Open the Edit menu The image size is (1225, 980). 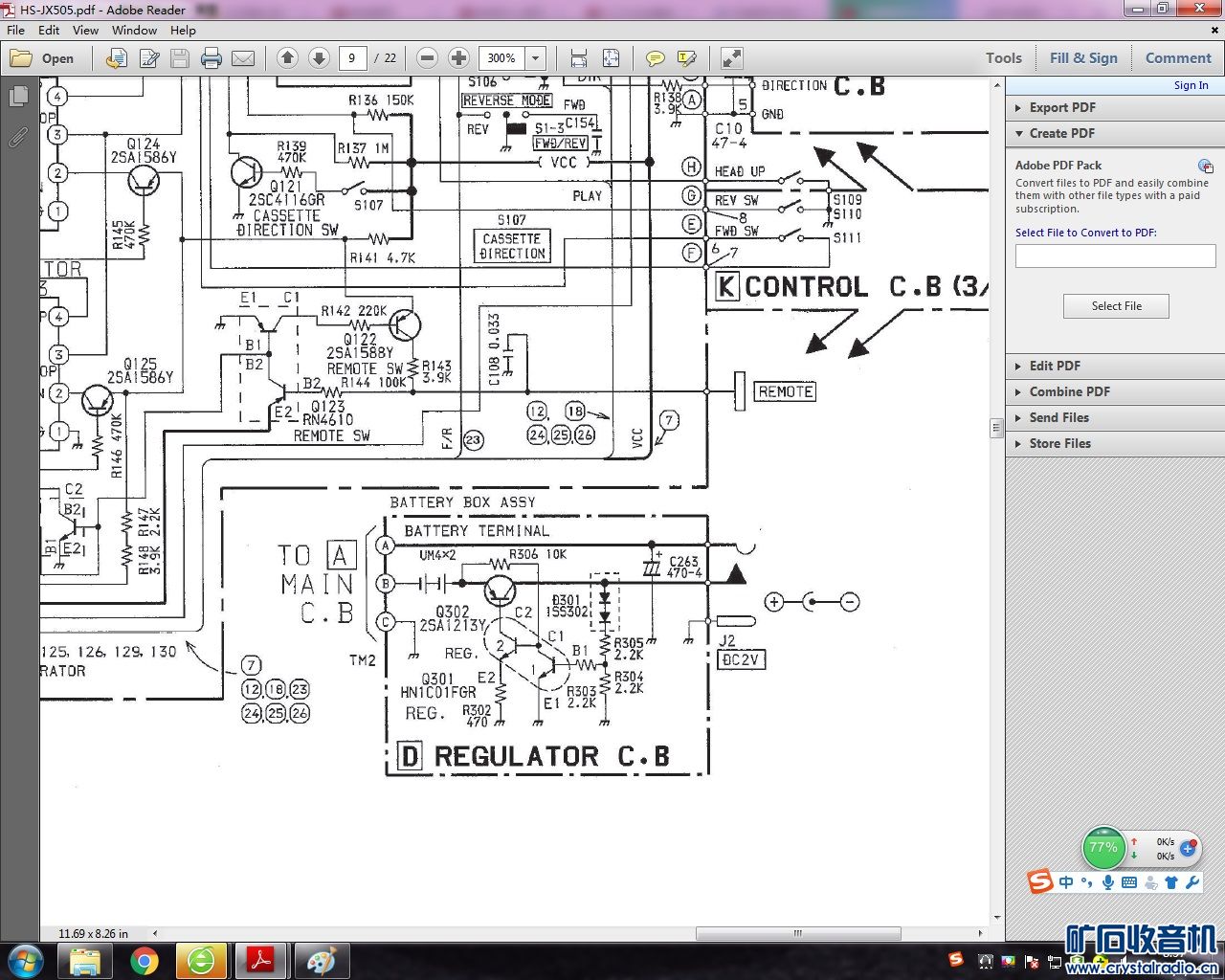click(49, 30)
